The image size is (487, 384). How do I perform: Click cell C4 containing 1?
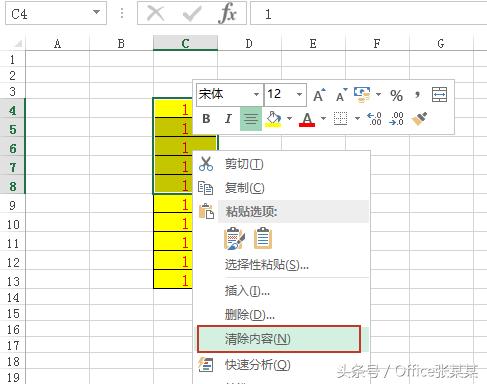point(173,109)
